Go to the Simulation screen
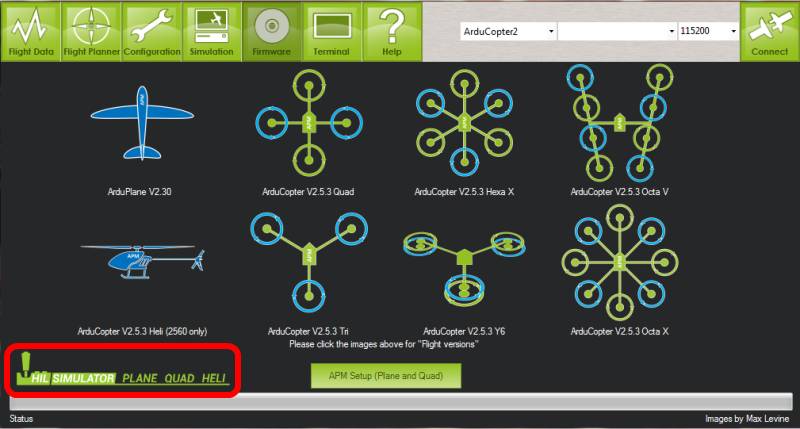This screenshot has width=800, height=429. click(x=211, y=30)
